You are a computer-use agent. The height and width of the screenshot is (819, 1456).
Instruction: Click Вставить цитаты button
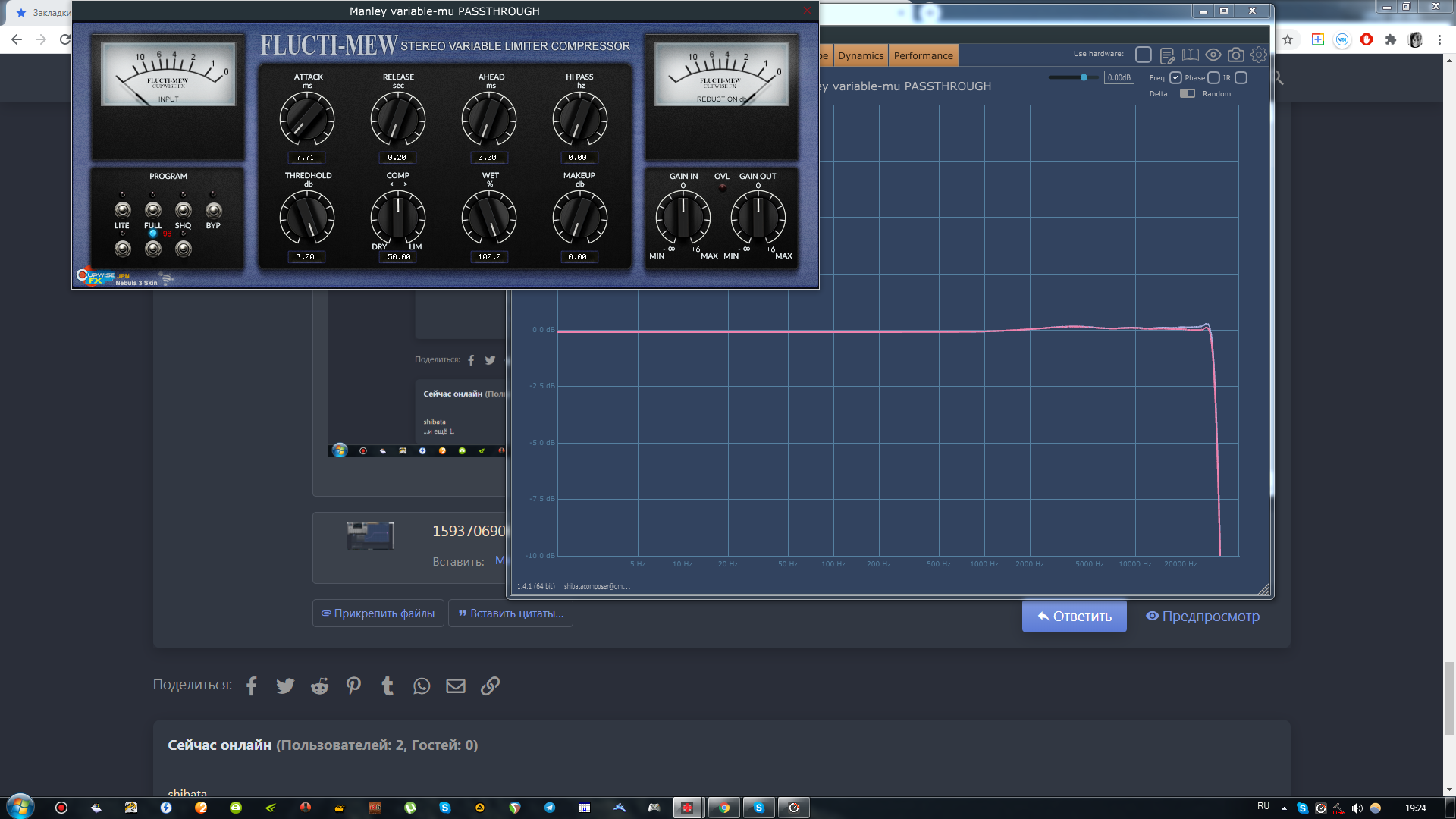click(x=510, y=613)
